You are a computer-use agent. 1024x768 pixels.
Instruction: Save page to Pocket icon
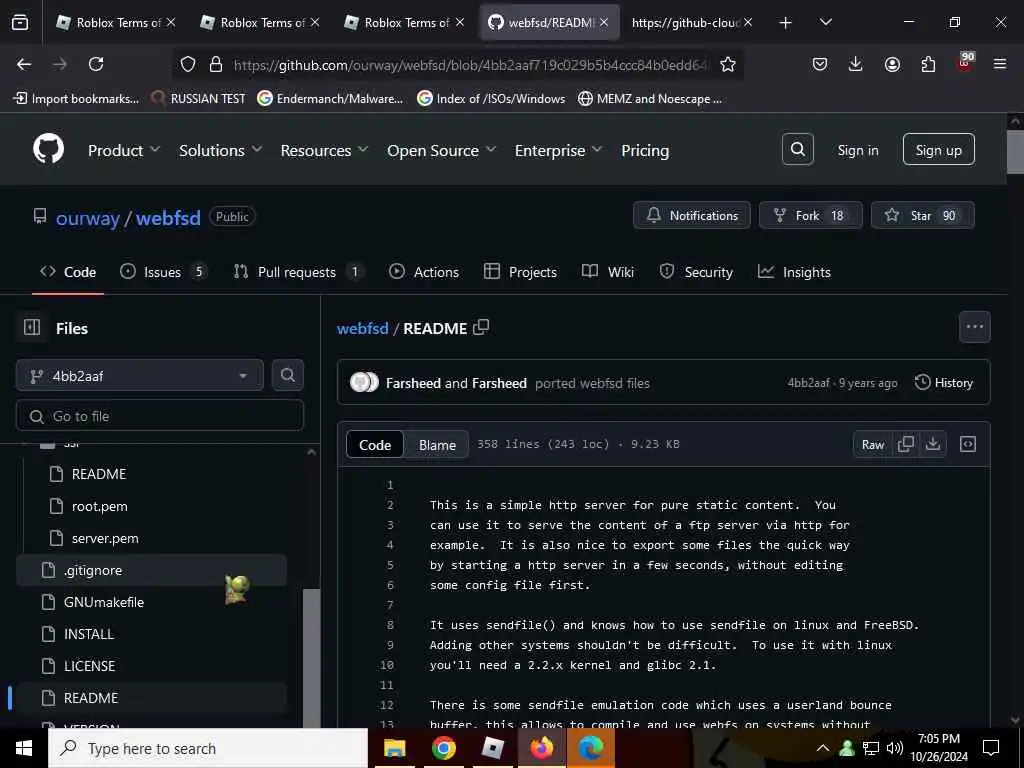tap(820, 64)
